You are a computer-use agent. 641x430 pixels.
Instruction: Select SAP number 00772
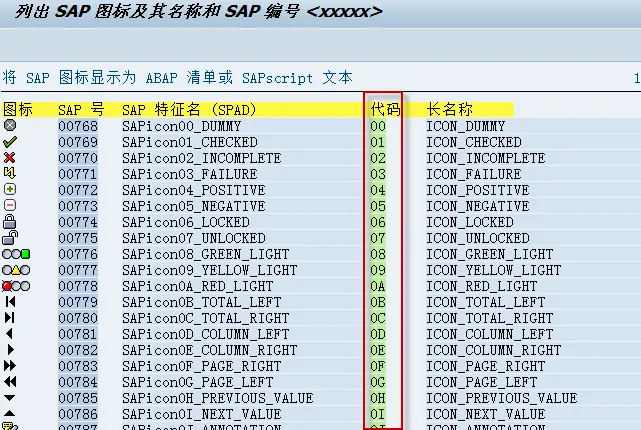pos(78,190)
